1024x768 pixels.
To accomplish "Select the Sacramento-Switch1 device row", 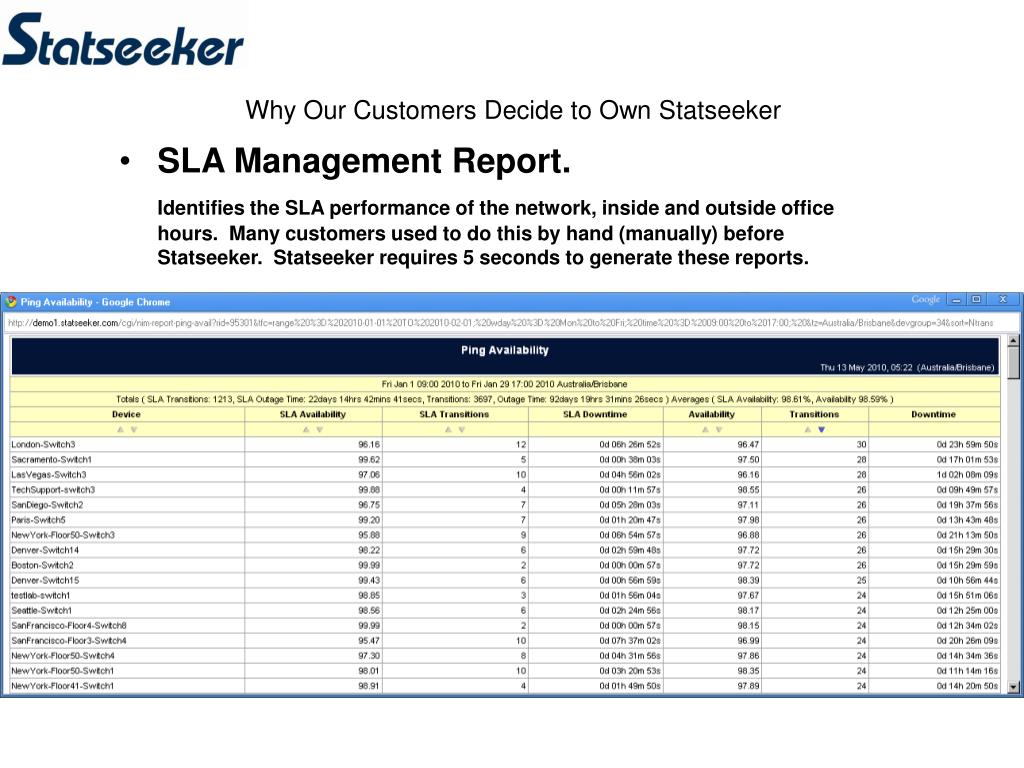I will [505, 459].
